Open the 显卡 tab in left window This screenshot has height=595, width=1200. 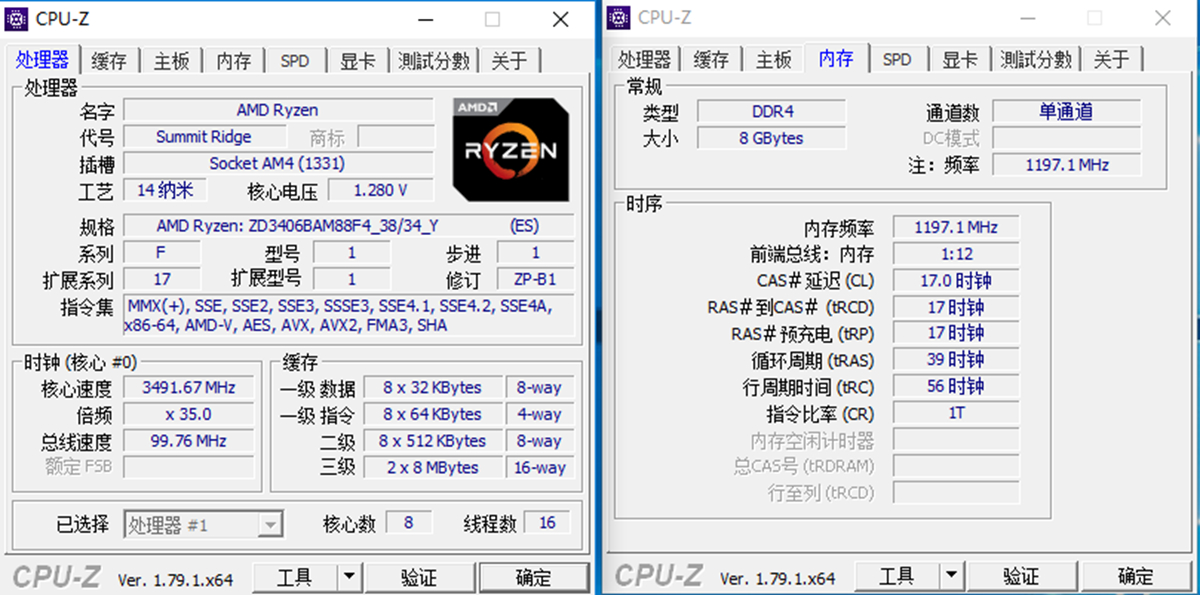pos(357,60)
